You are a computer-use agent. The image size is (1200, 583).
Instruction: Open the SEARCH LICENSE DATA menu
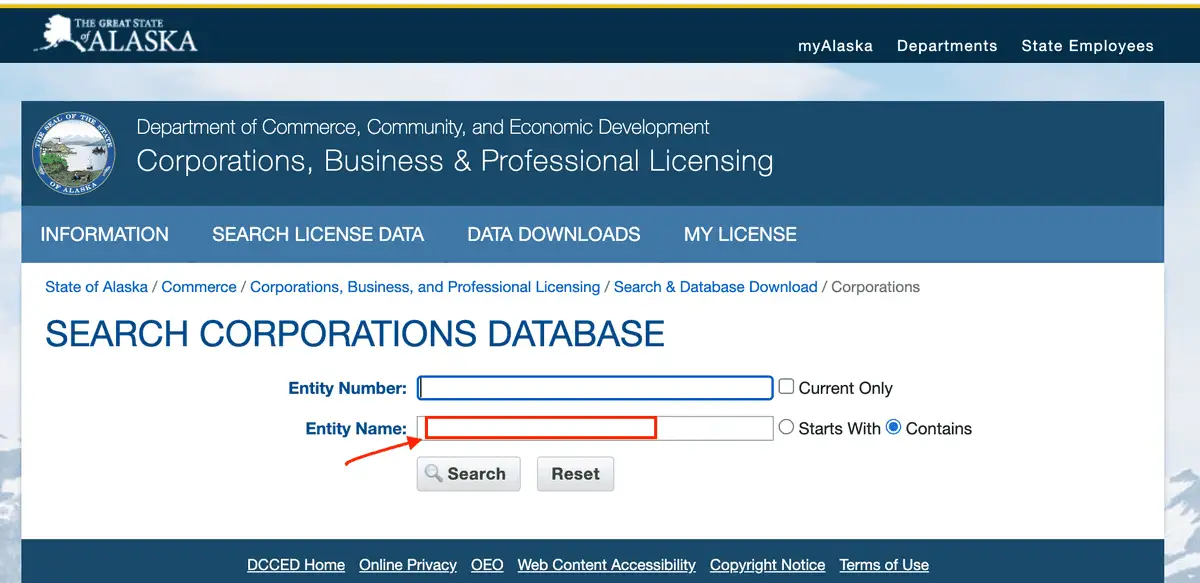tap(318, 235)
